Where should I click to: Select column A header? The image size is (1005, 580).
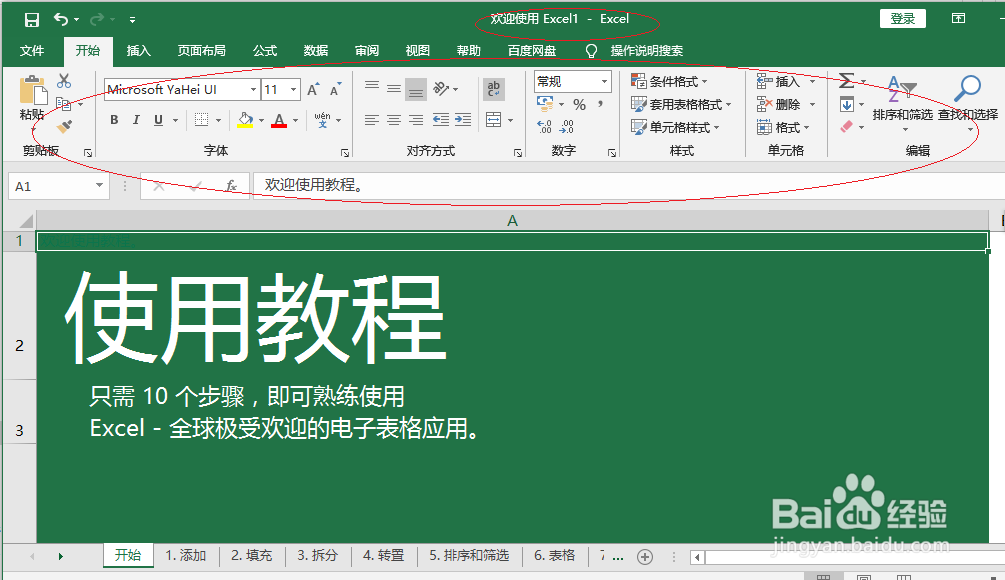[512, 220]
